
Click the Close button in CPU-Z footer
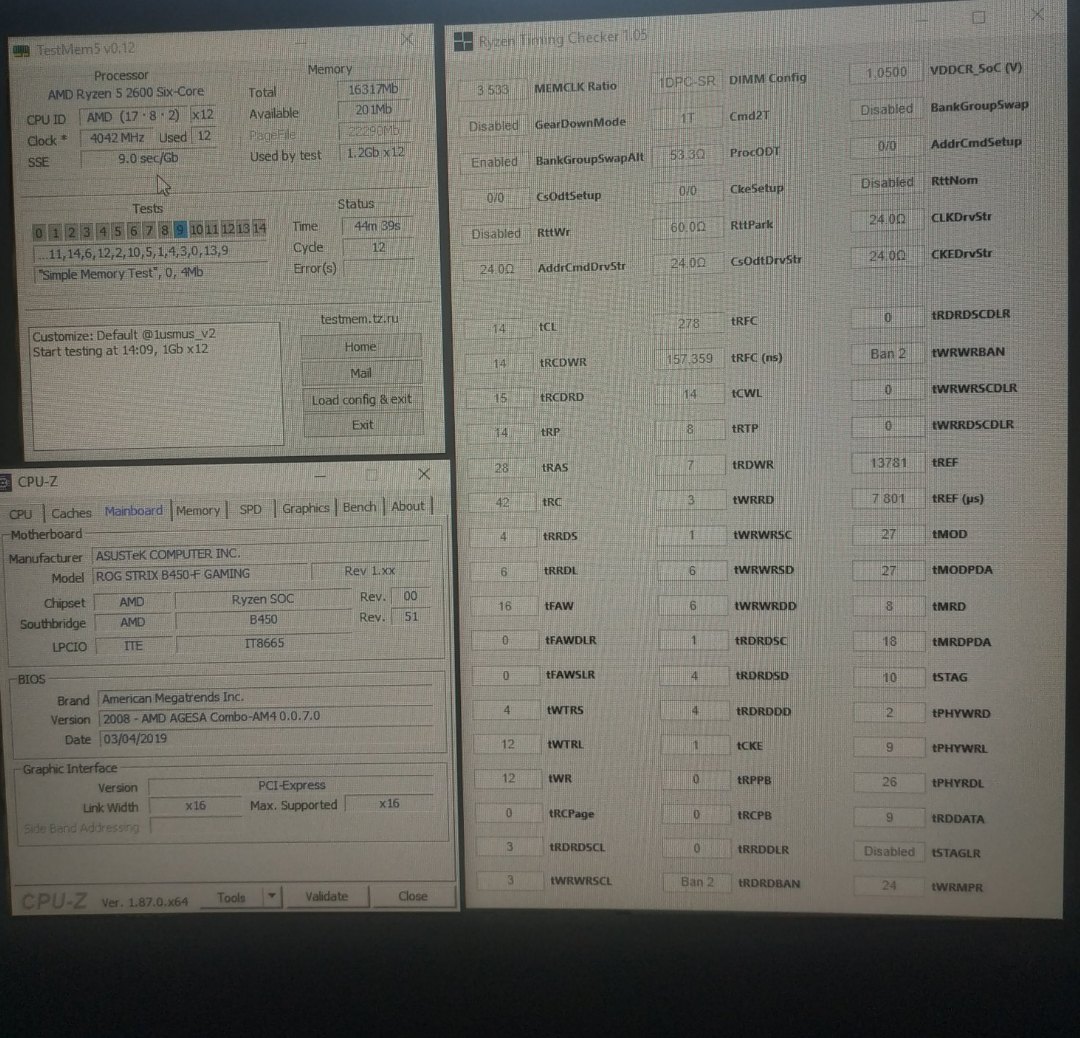click(413, 895)
